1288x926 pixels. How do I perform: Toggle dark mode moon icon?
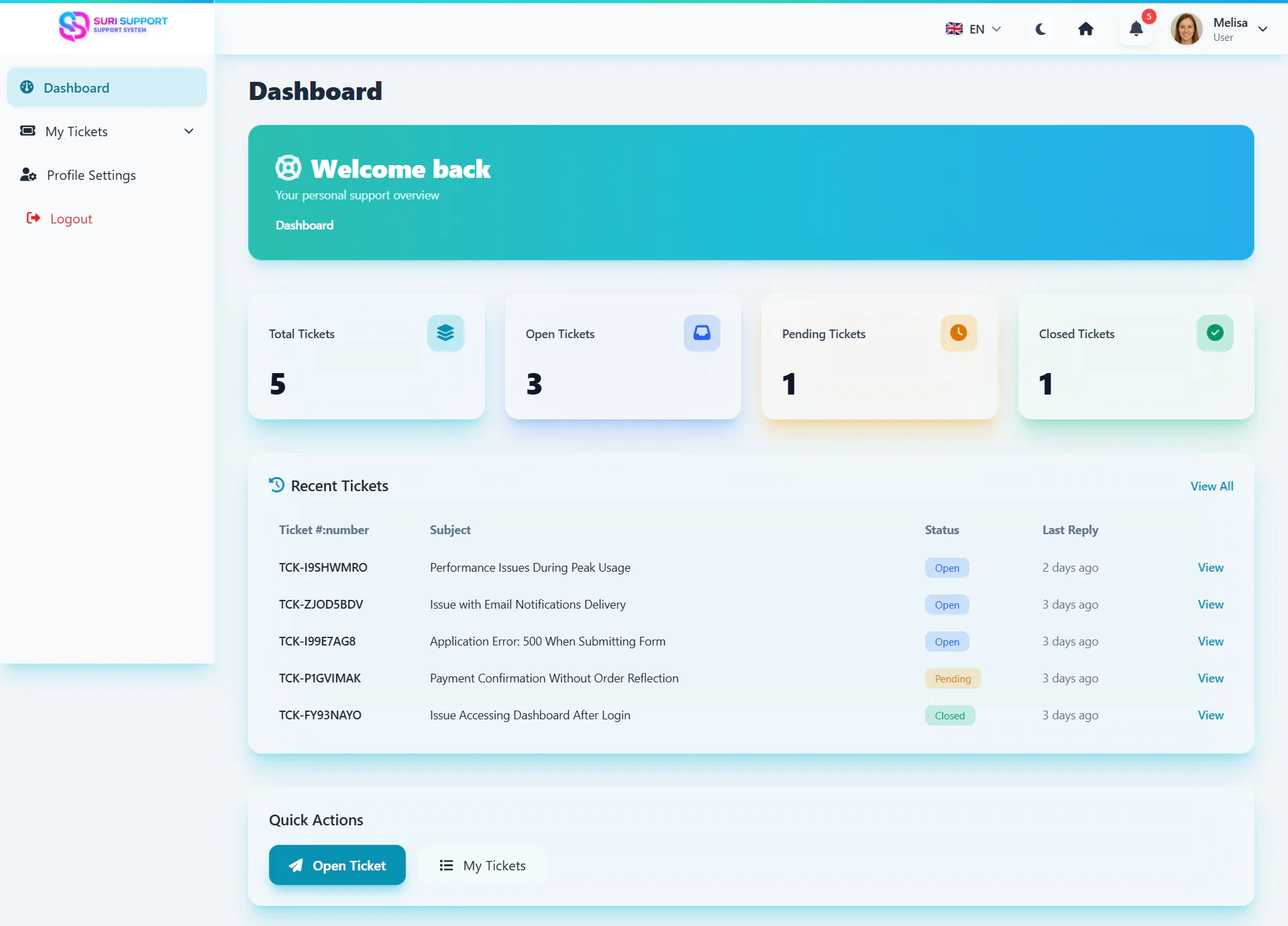1040,29
